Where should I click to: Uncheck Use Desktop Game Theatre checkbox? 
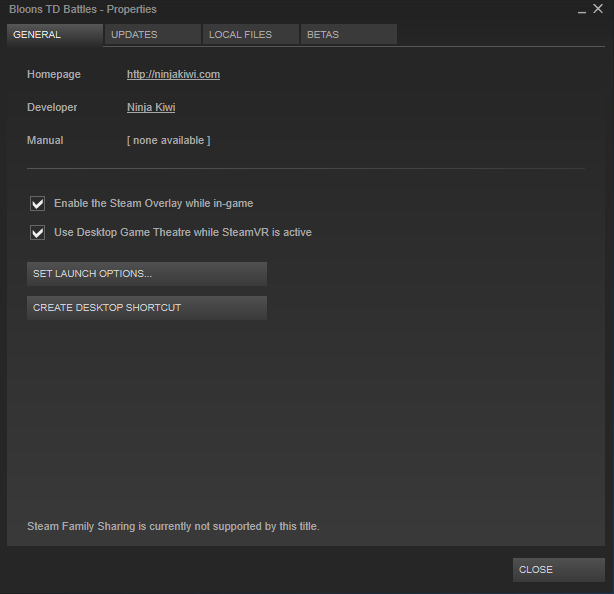click(38, 233)
